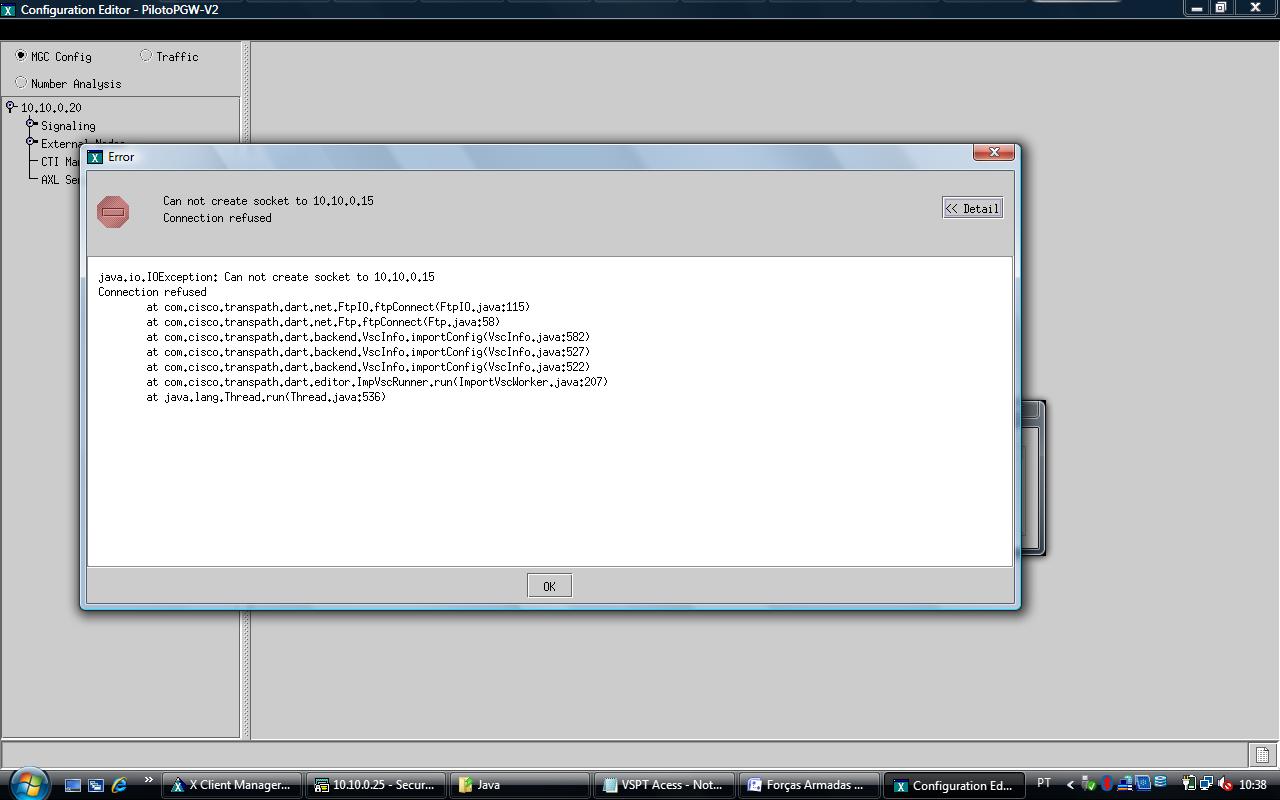Close the Error dialog window
The image size is (1280, 800).
pos(994,152)
